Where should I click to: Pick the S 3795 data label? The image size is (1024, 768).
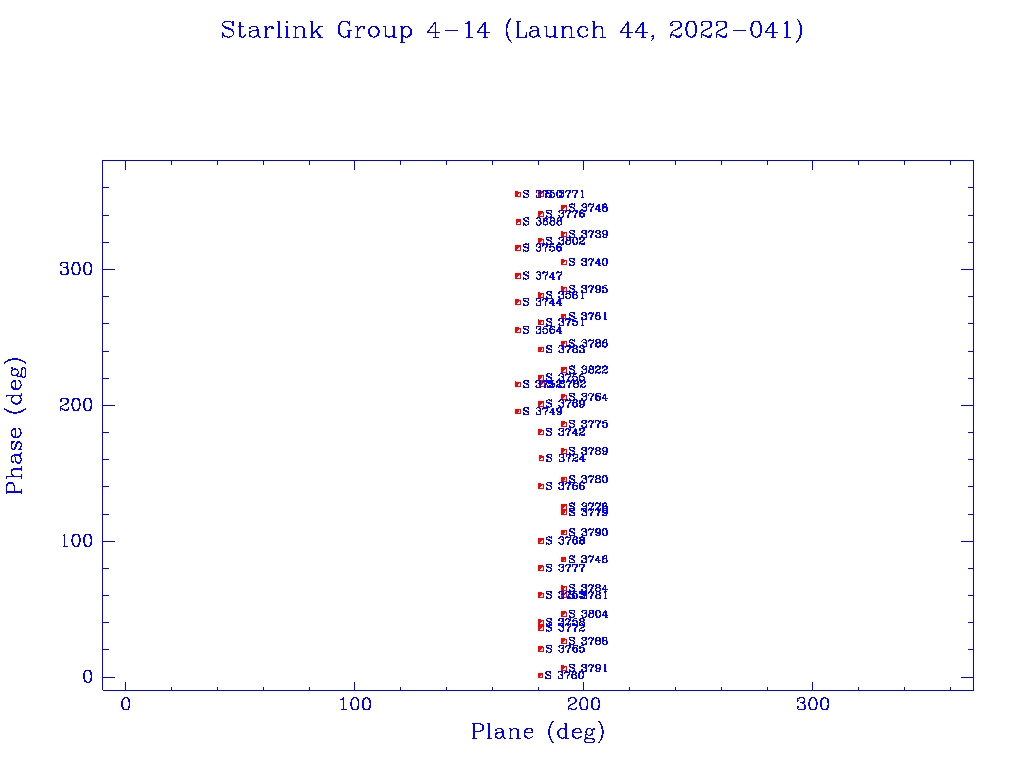[588, 289]
